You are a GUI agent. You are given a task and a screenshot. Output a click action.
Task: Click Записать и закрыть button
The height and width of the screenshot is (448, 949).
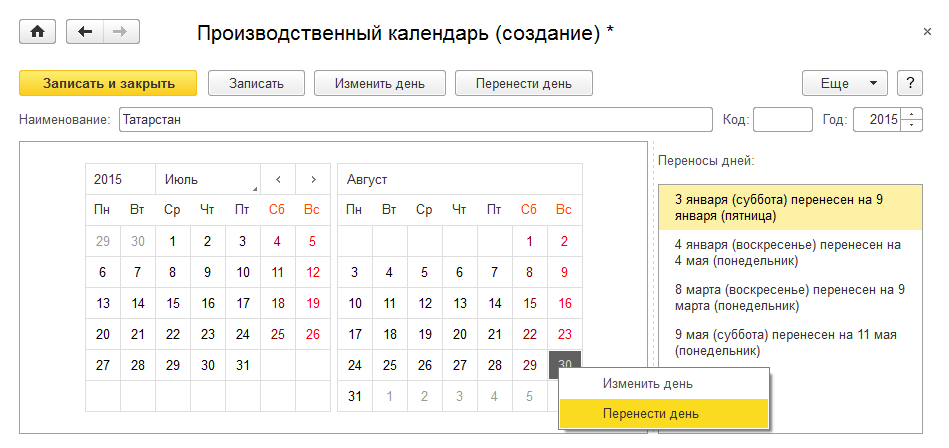[x=108, y=83]
